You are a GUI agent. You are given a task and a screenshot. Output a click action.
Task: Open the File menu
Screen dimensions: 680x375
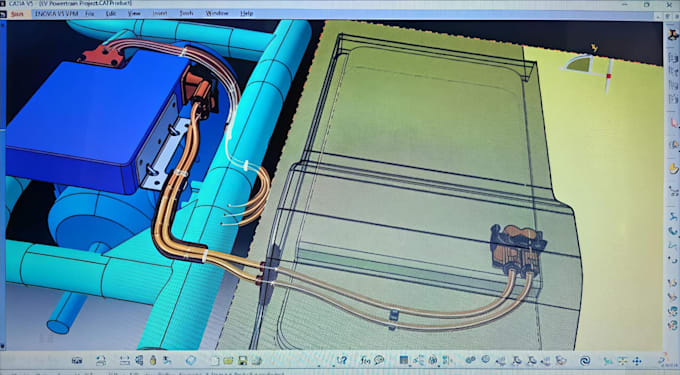pos(90,14)
